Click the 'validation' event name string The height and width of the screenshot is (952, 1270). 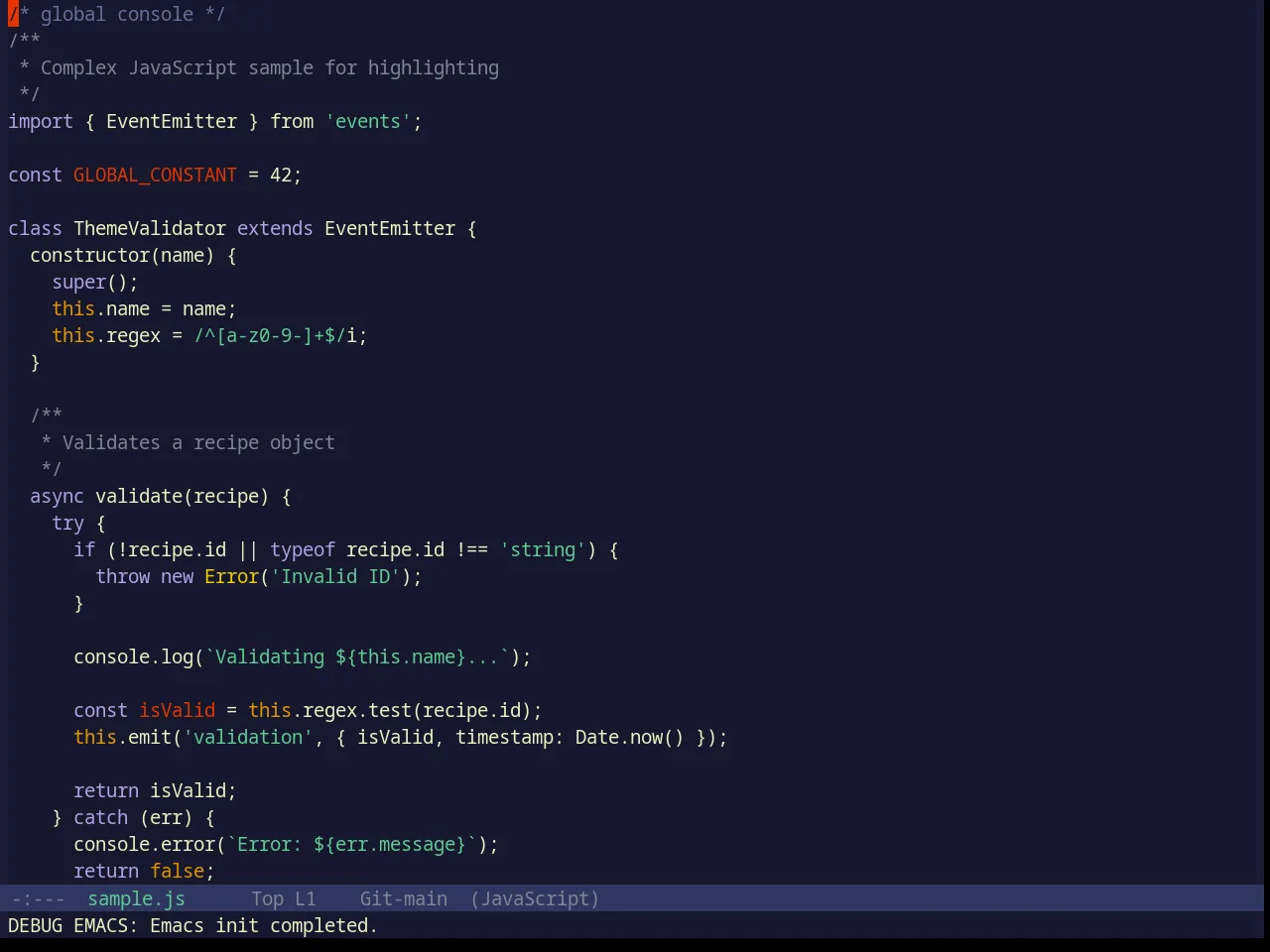pos(248,737)
